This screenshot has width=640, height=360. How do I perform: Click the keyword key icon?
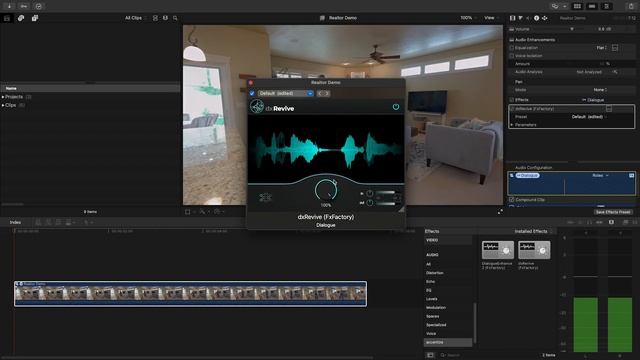pyautogui.click(x=24, y=6)
